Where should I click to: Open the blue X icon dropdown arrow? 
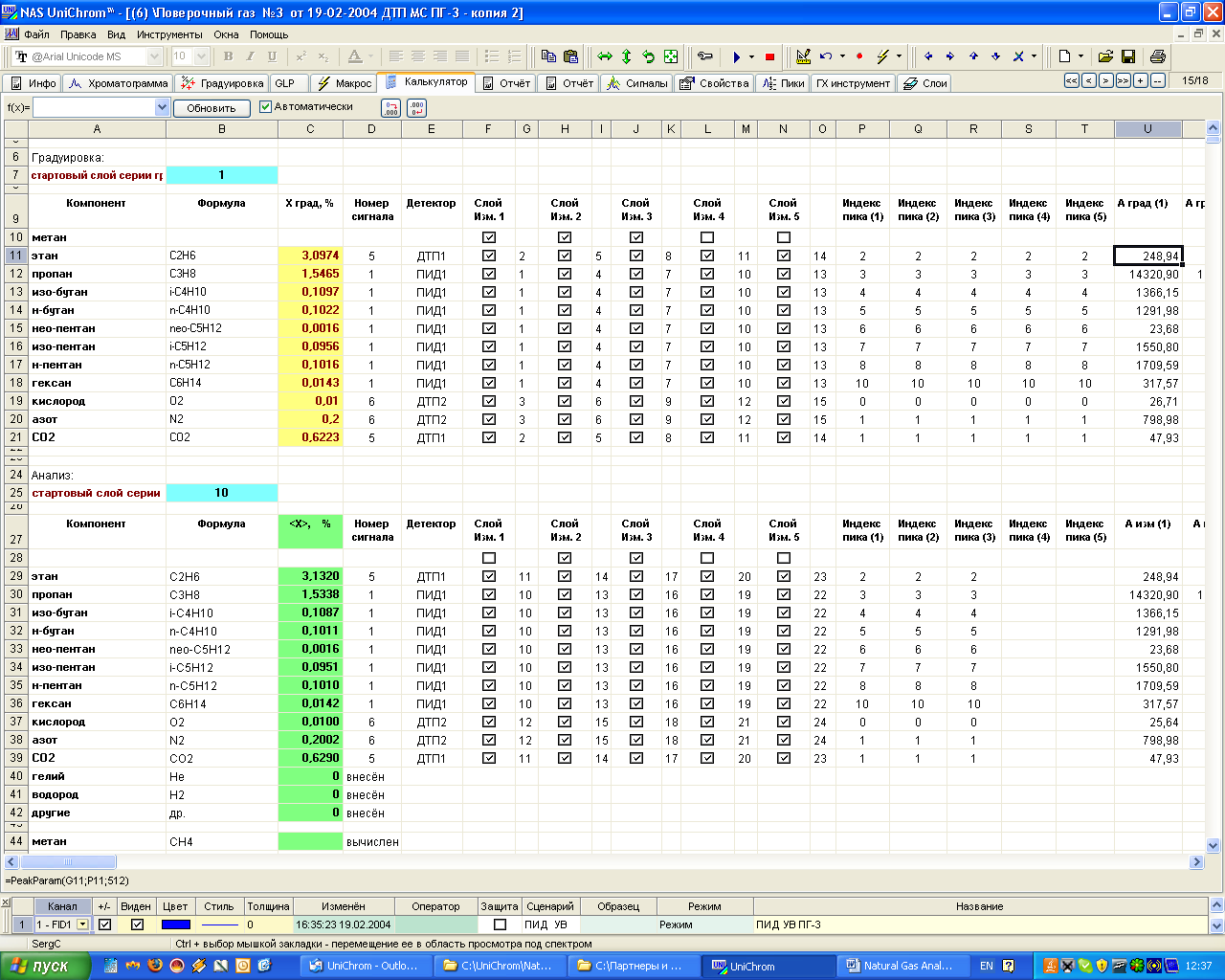point(1034,56)
